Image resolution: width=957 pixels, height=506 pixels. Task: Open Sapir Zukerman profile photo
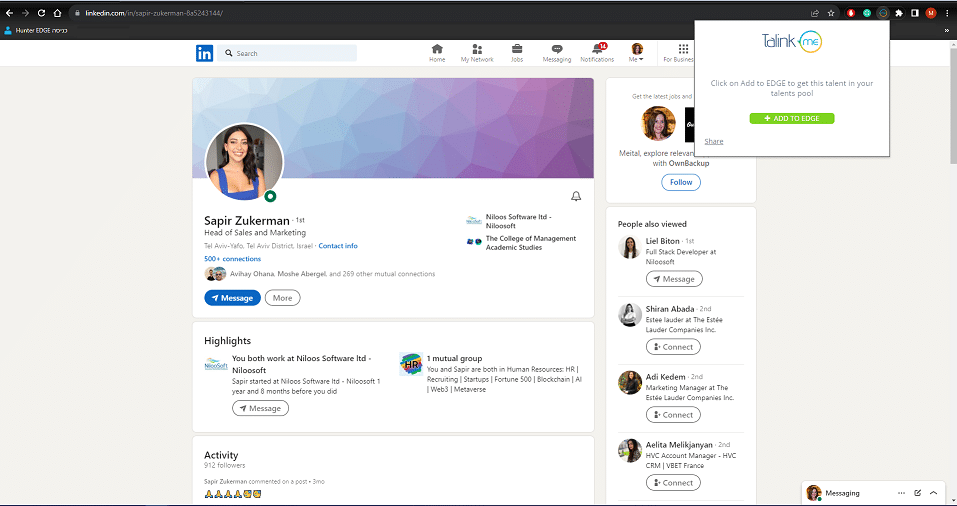[x=244, y=162]
